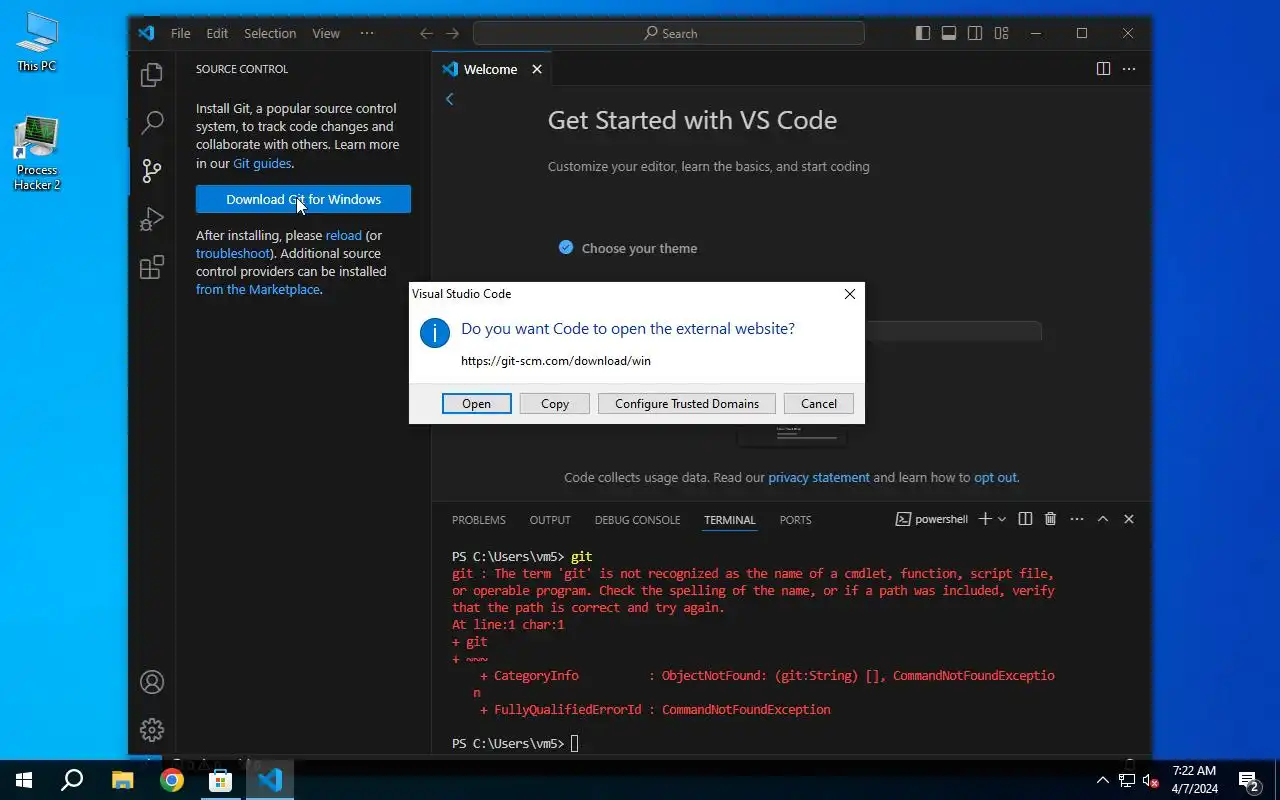Select the powershell terminal label
The image size is (1280, 800).
932,519
